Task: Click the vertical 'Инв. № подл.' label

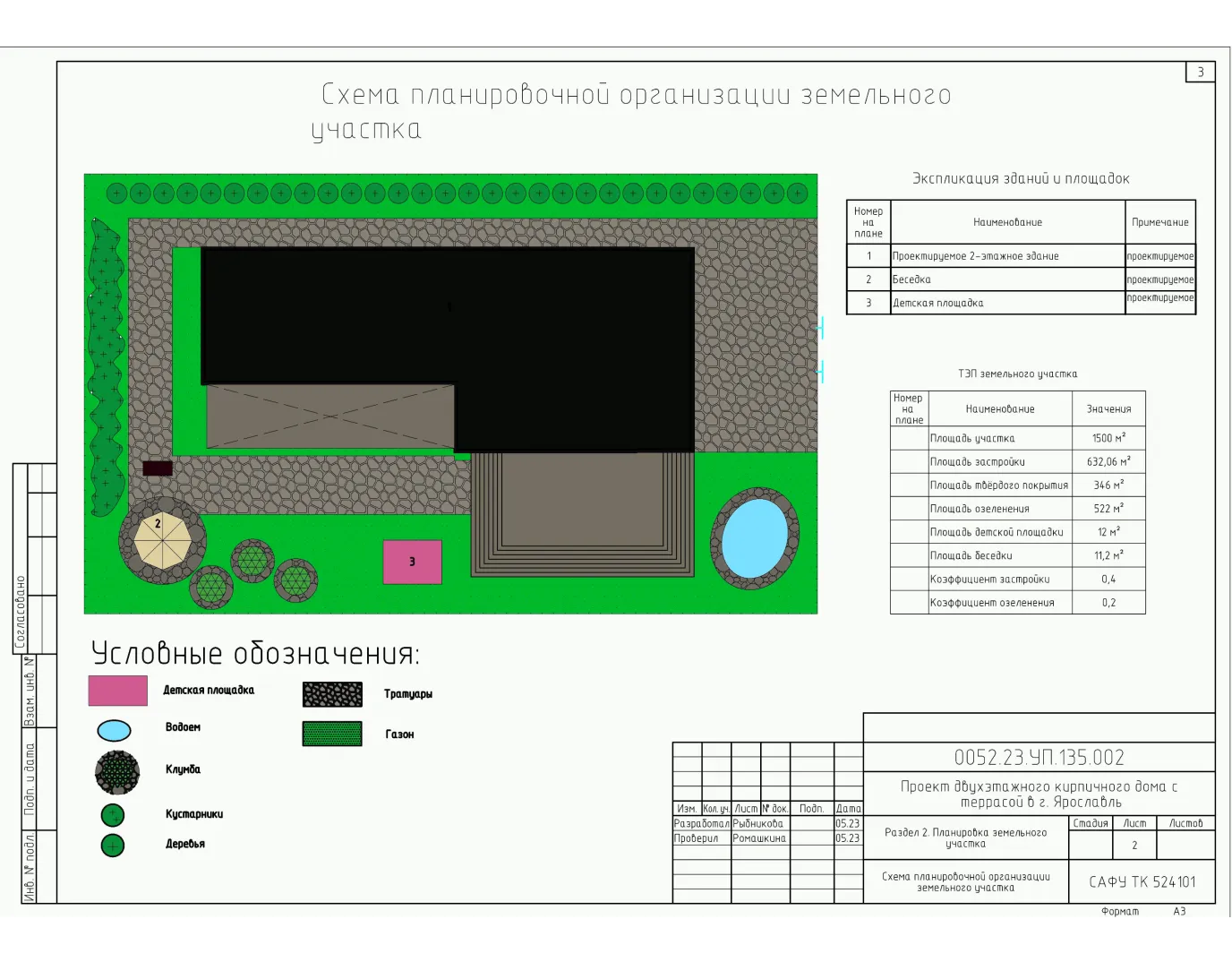Action: (x=30, y=867)
